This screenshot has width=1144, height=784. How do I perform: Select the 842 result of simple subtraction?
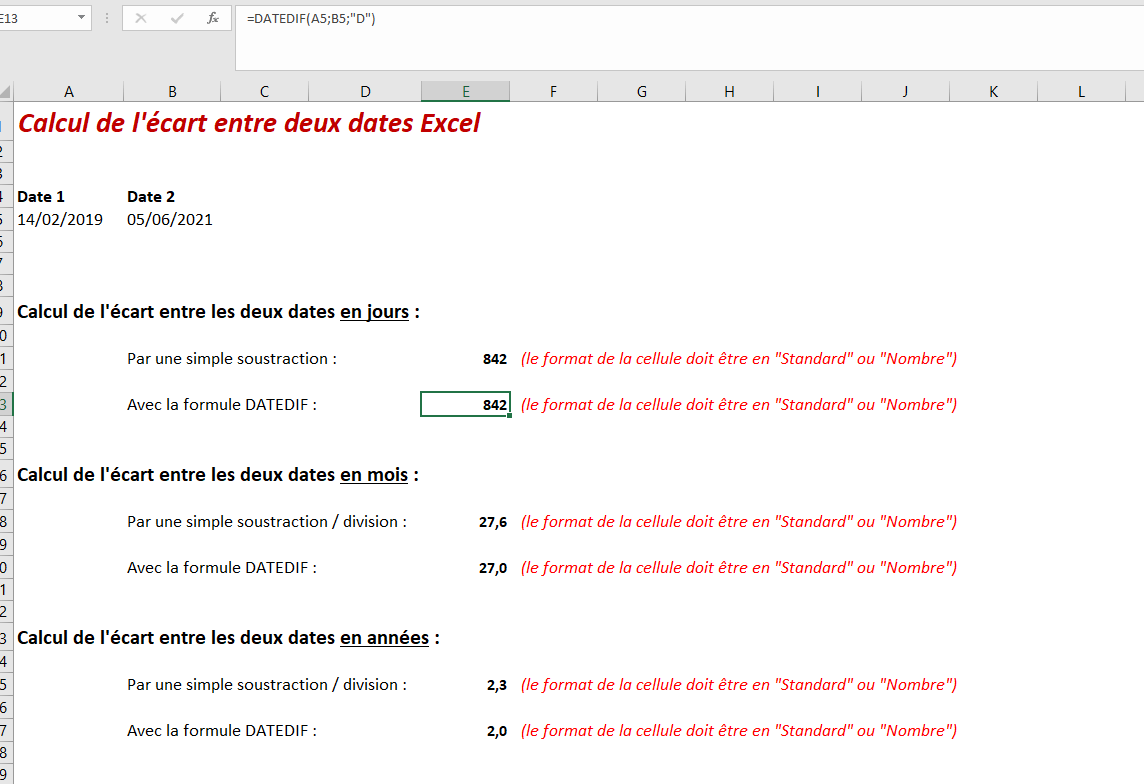click(x=495, y=359)
